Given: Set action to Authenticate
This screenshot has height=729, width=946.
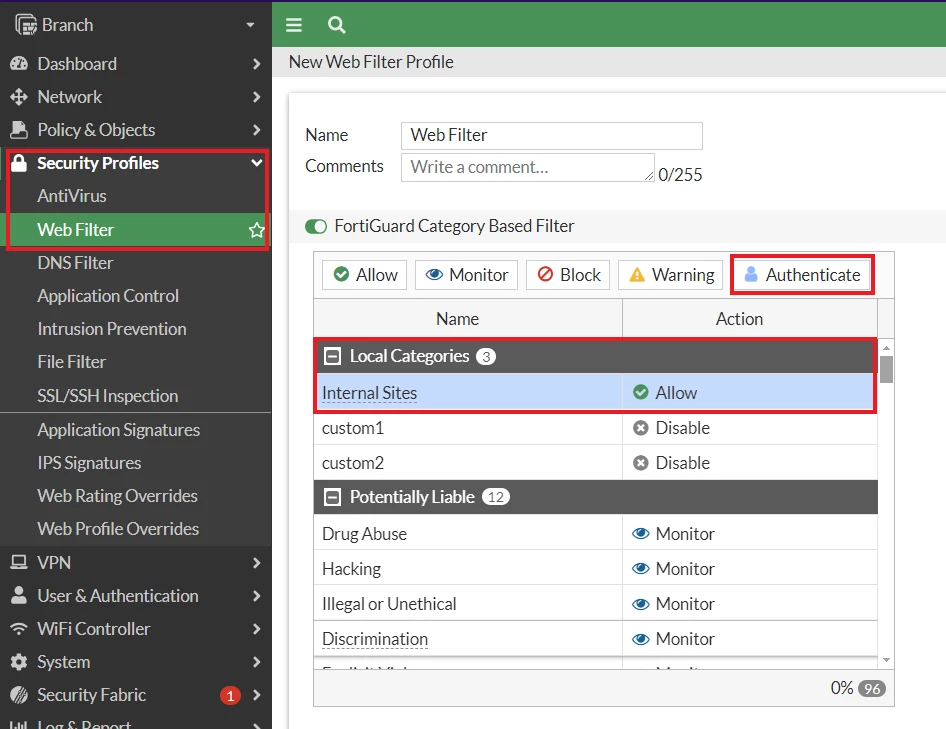Looking at the screenshot, I should (802, 275).
